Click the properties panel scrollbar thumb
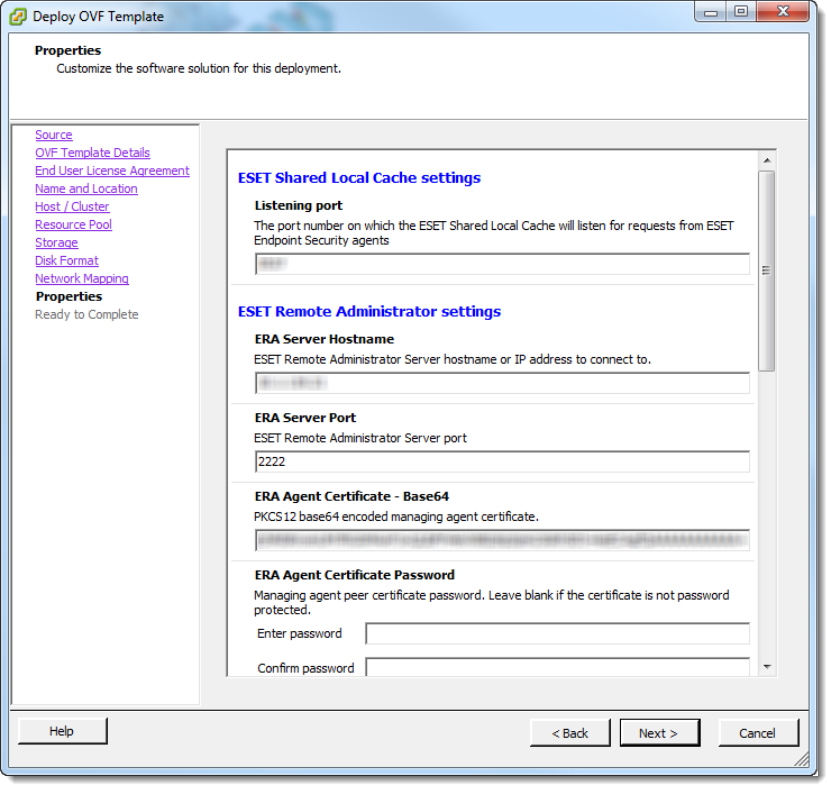827x785 pixels. [767, 271]
